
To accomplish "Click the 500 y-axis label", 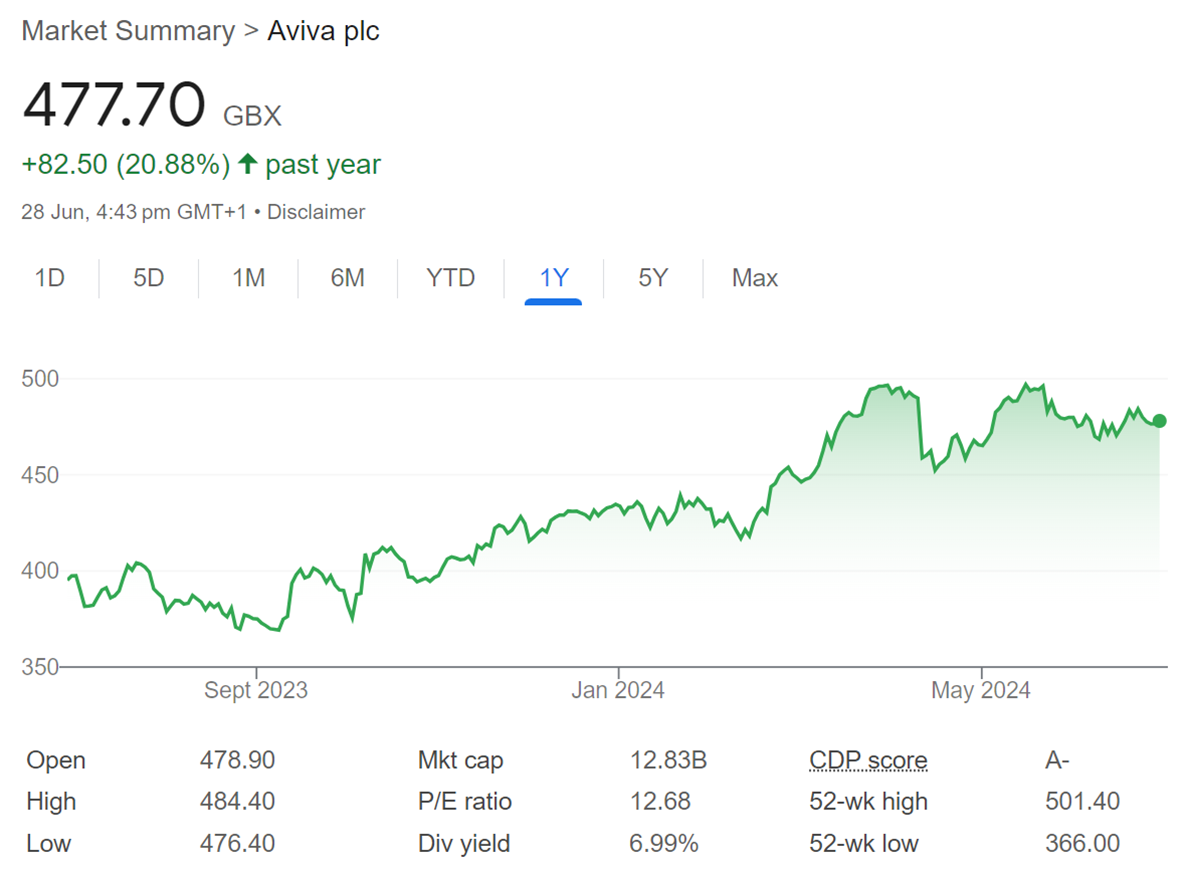I will tap(40, 379).
